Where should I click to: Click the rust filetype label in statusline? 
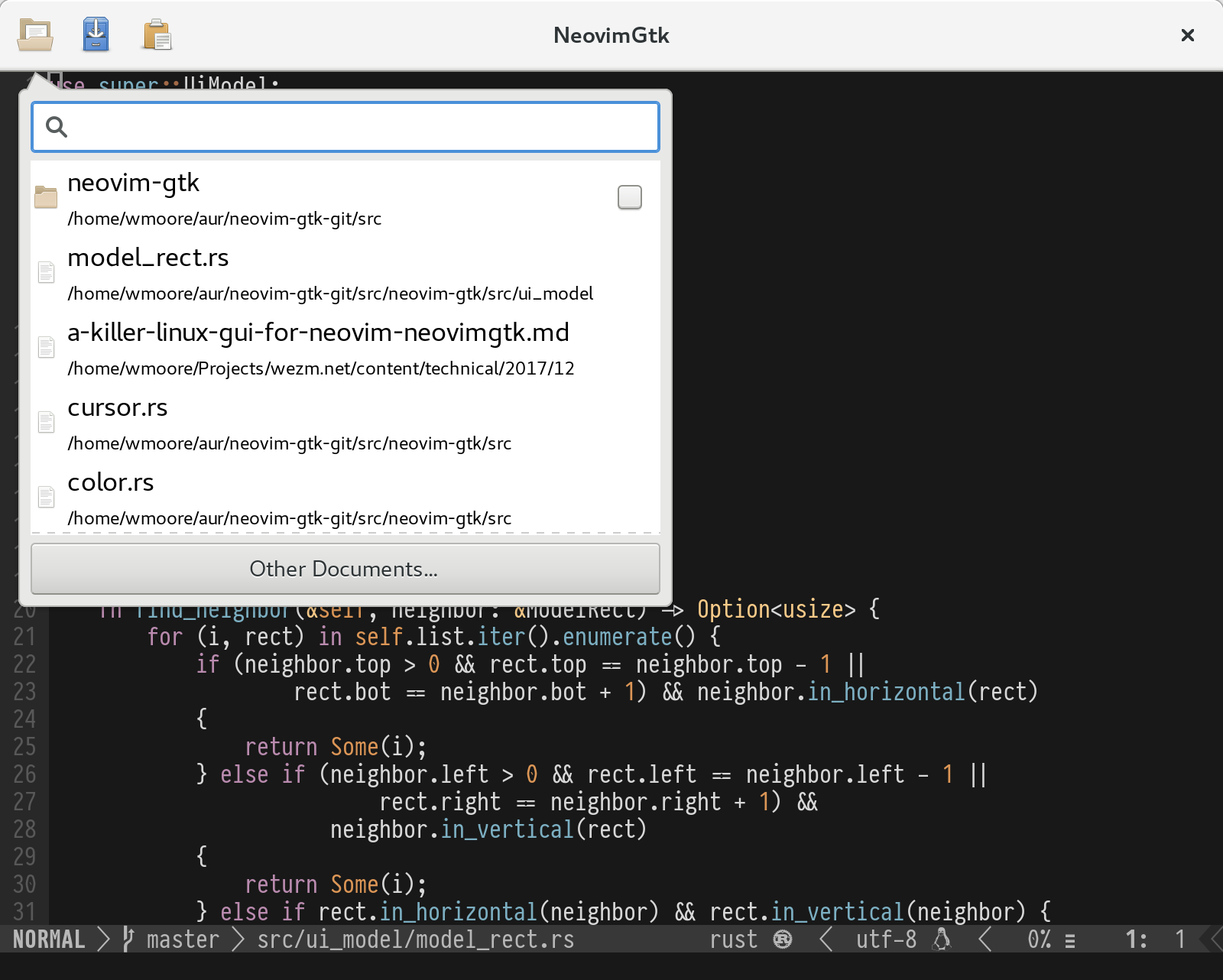point(734,939)
